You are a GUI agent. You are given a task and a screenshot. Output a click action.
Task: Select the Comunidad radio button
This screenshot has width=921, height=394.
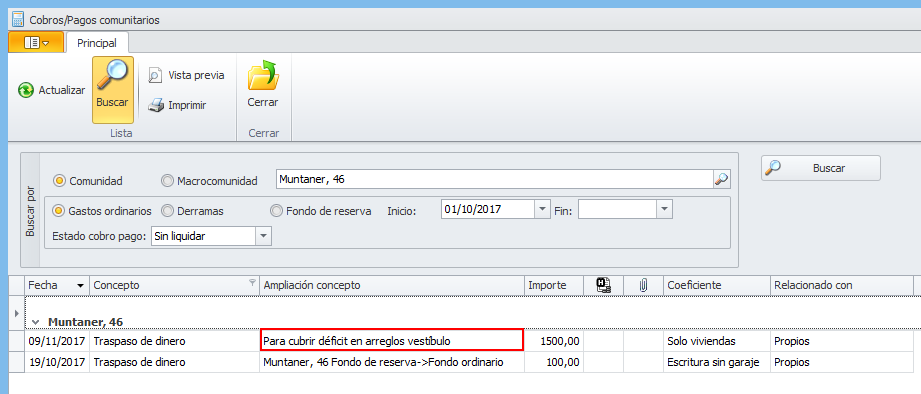pyautogui.click(x=59, y=181)
